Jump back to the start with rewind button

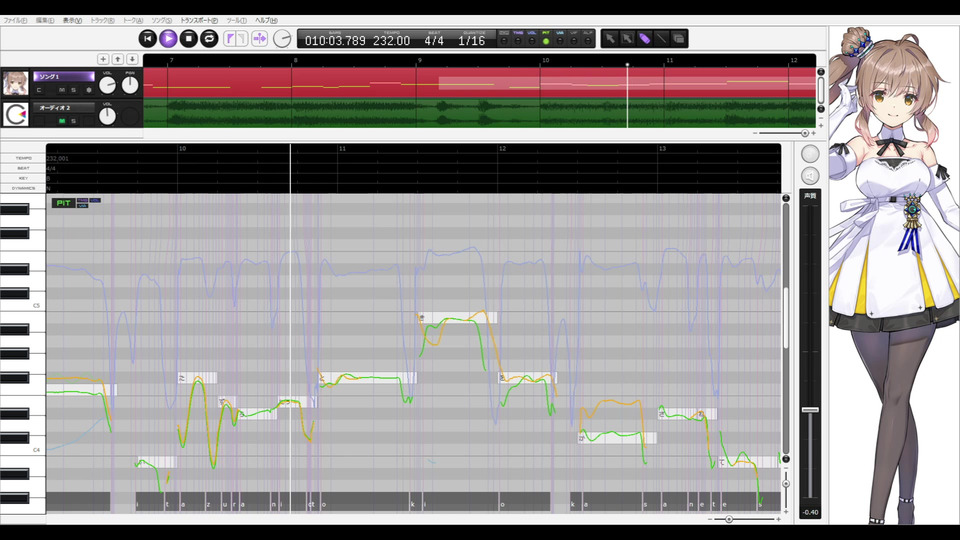[x=148, y=39]
